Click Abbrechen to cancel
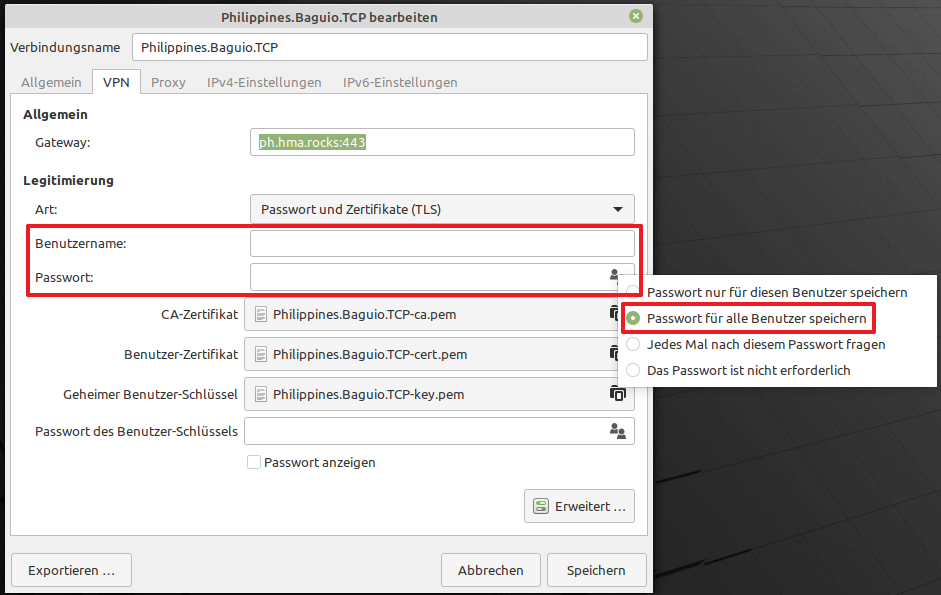The height and width of the screenshot is (595, 941). tap(491, 570)
